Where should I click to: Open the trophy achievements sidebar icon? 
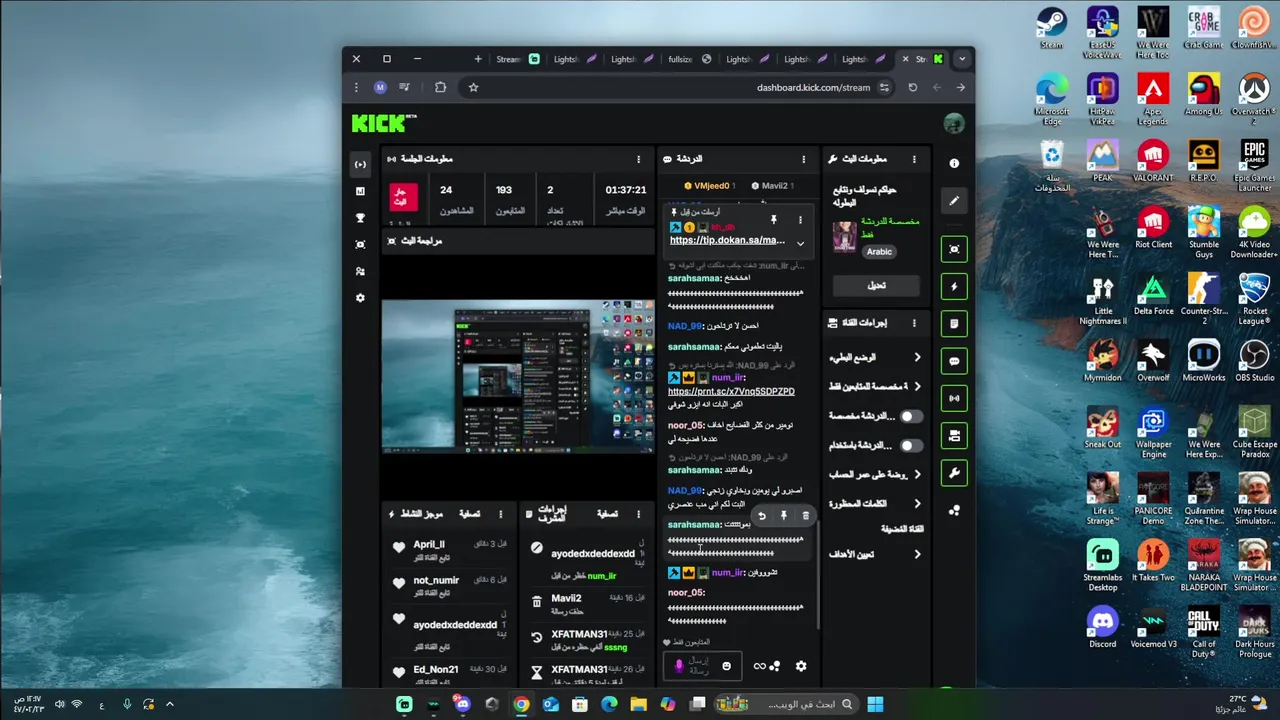(361, 218)
